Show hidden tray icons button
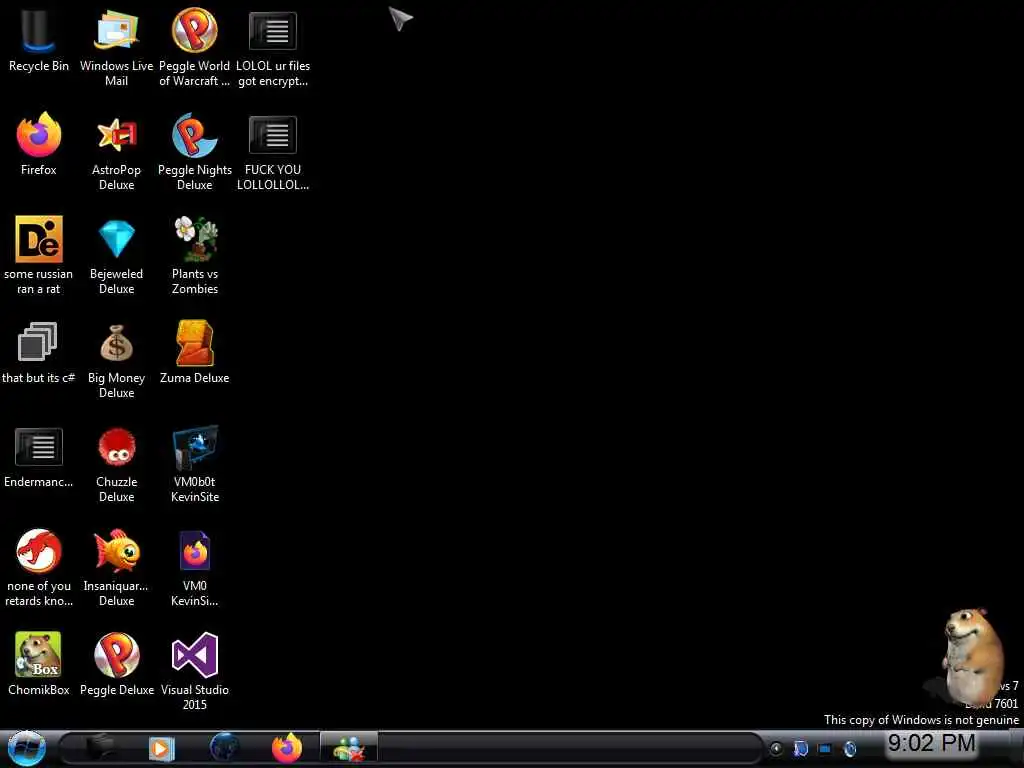1024x768 pixels. (x=776, y=749)
